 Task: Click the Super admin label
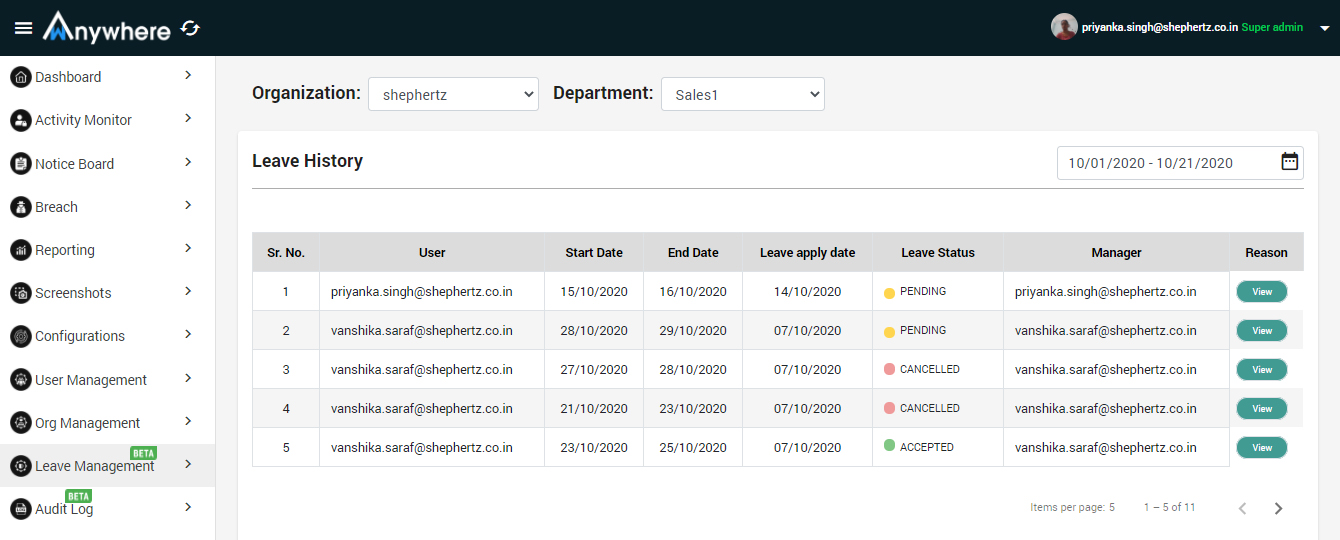(x=1272, y=27)
